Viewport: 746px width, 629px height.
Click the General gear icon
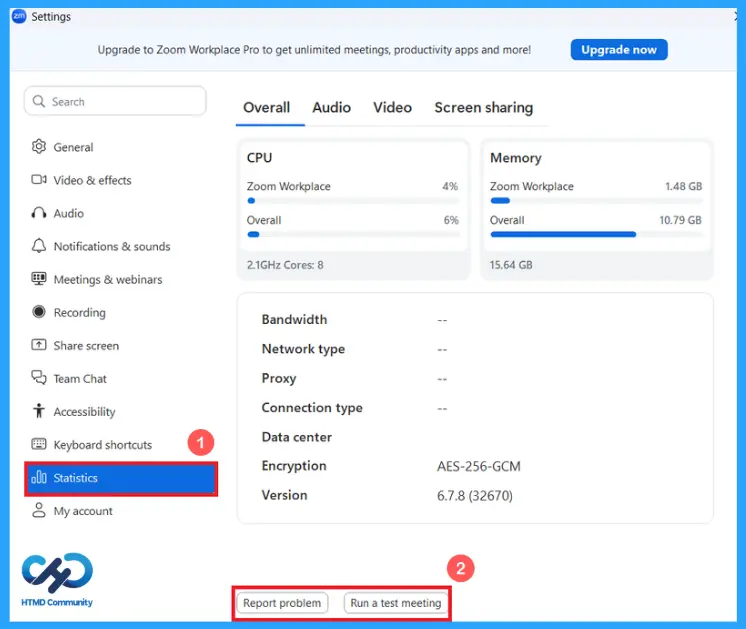click(39, 147)
